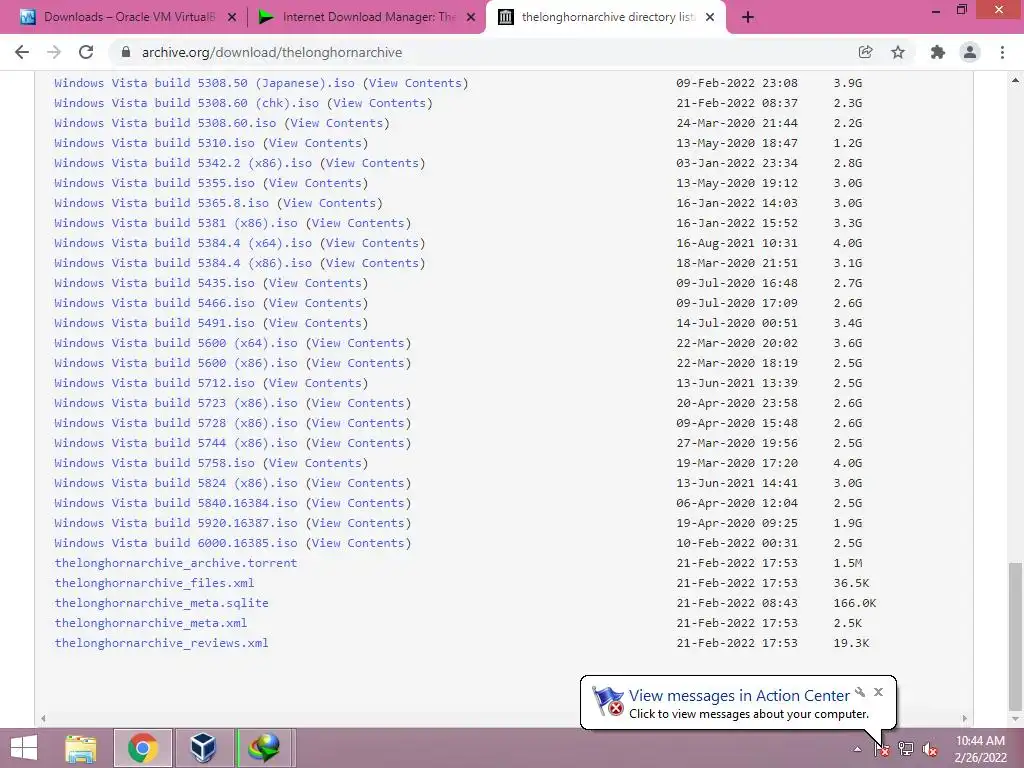Screen dimensions: 1024x768
Task: Download Windows Vista build 5384.4 (x64).iso
Action: [x=183, y=243]
